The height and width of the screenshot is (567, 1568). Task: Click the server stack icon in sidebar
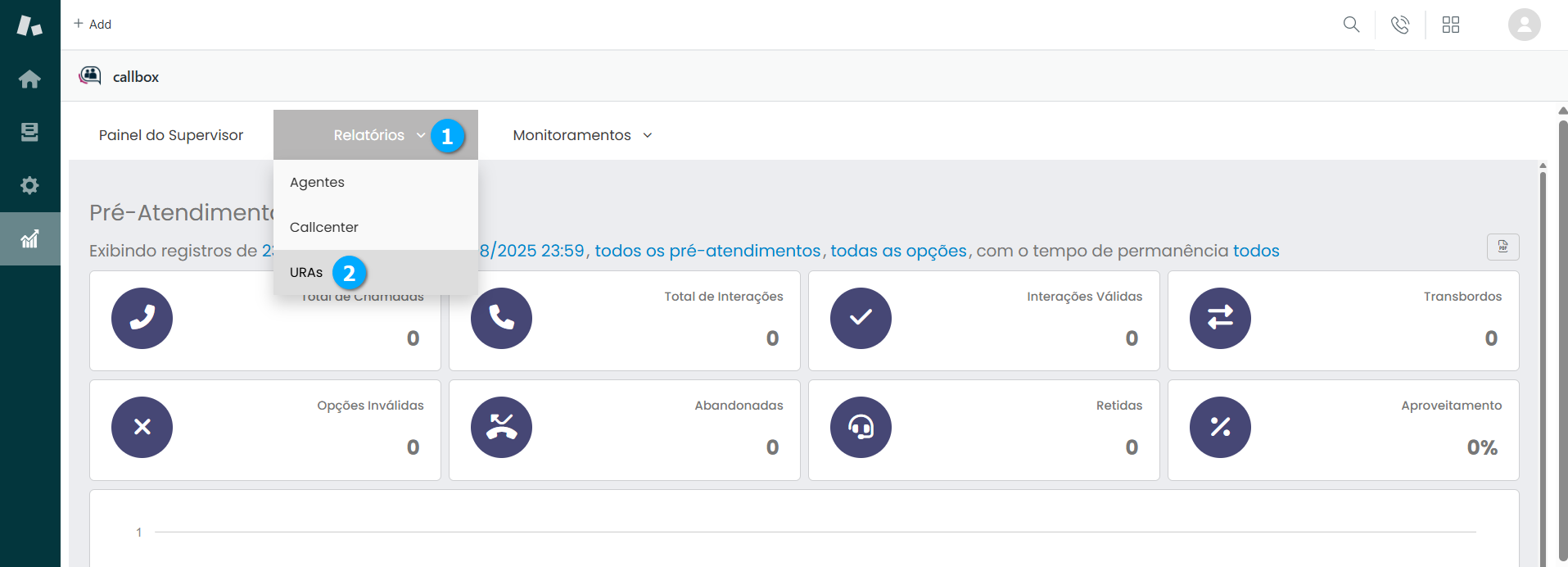click(x=29, y=132)
